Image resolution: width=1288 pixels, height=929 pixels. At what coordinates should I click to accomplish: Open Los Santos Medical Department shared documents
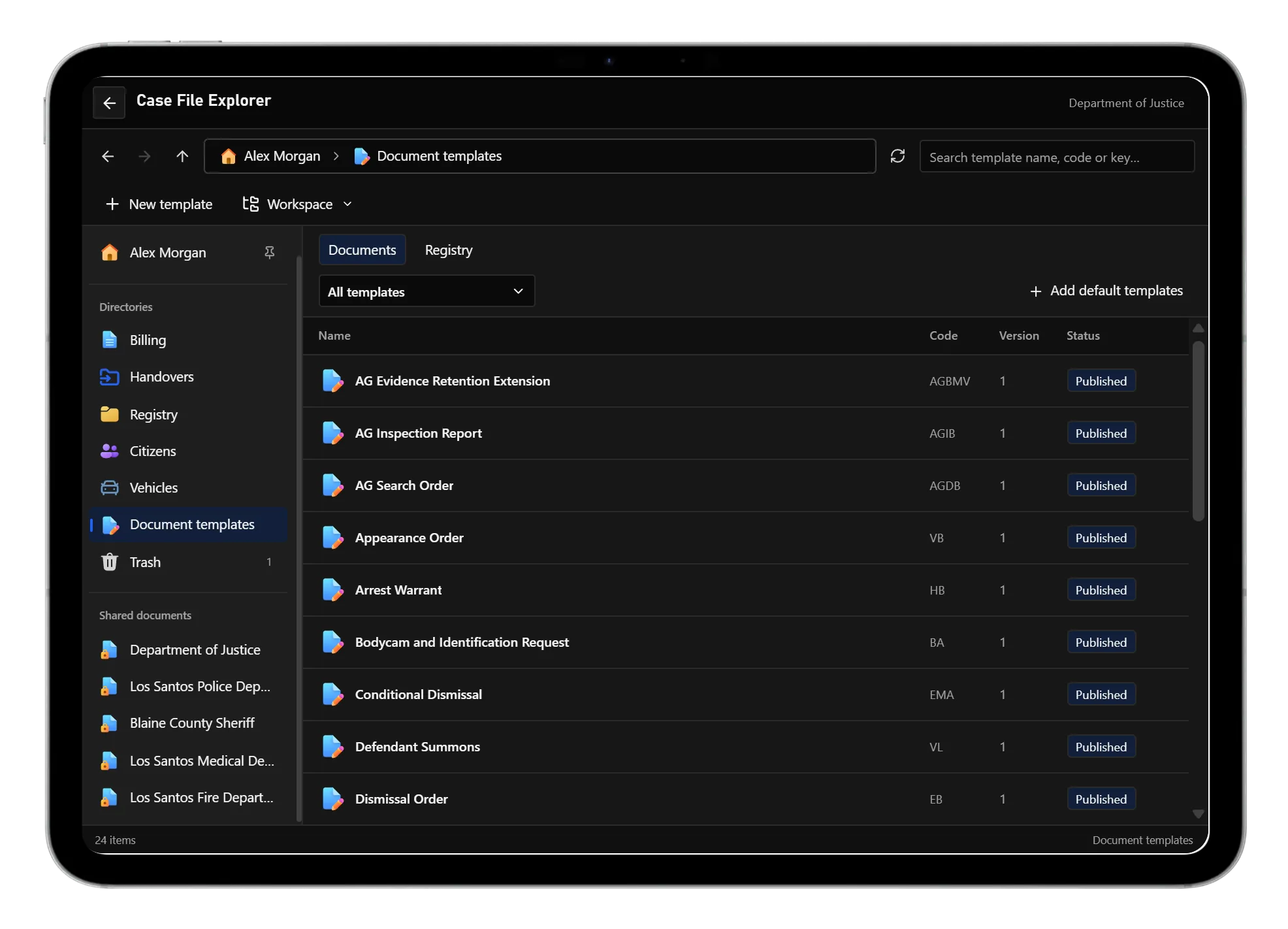188,760
